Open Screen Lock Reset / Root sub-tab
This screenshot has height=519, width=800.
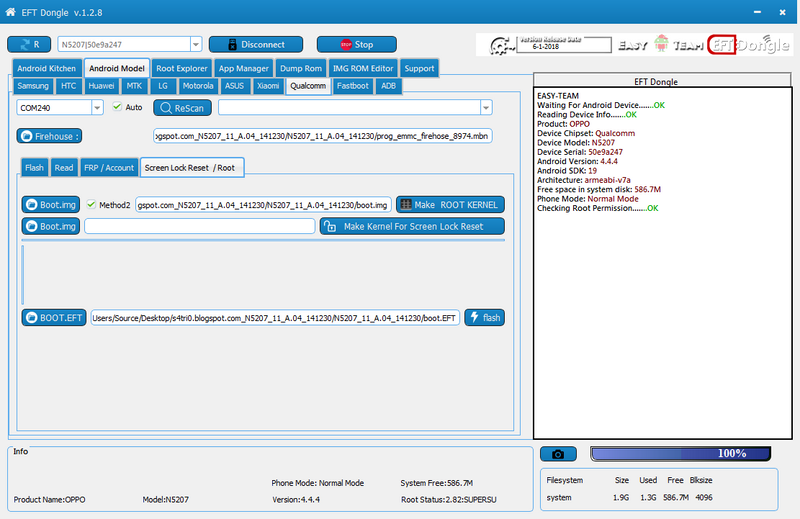190,167
